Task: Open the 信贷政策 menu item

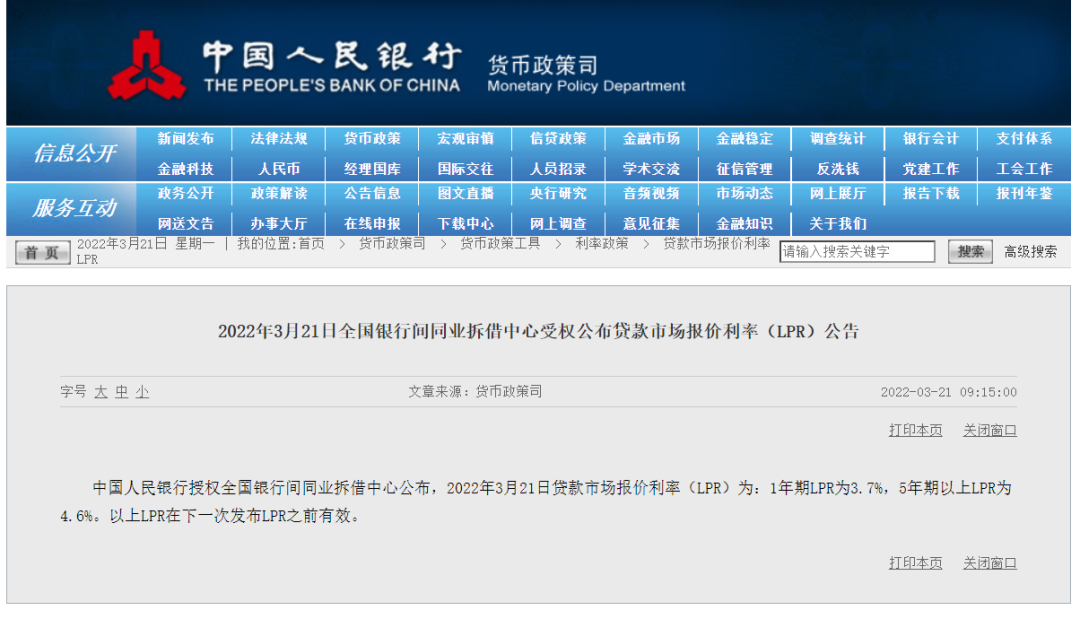Action: pyautogui.click(x=558, y=138)
